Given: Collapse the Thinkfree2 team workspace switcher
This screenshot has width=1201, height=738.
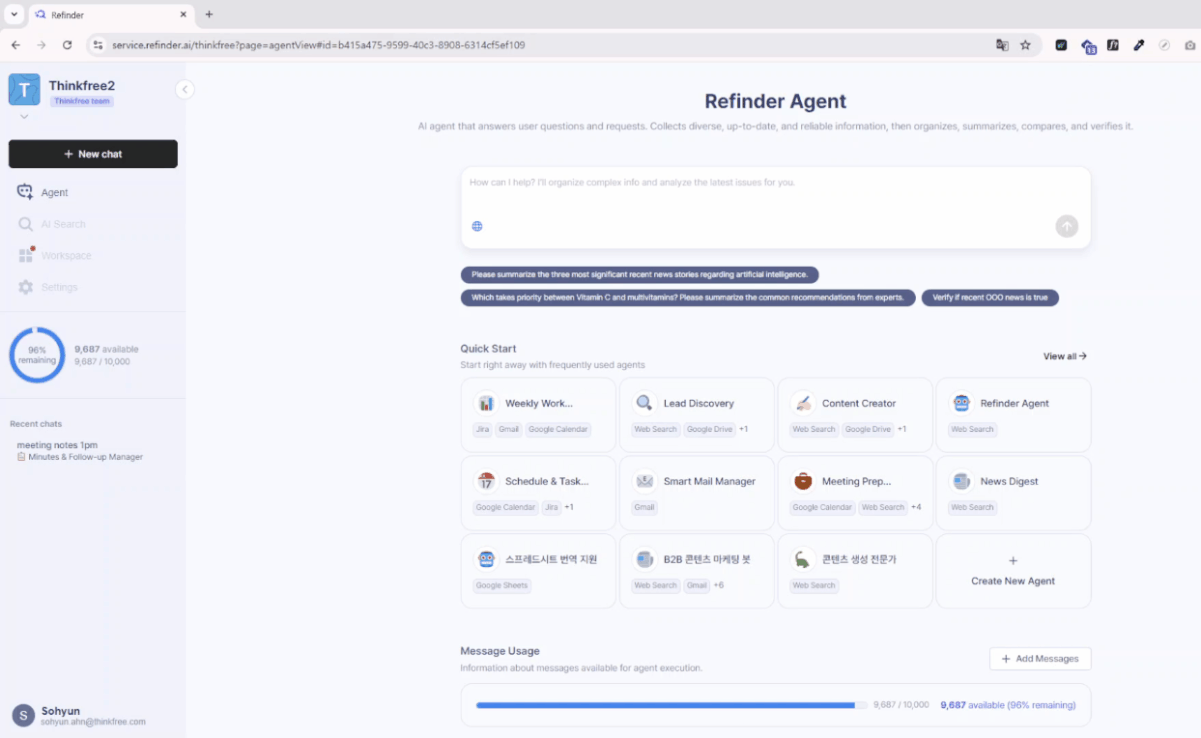Looking at the screenshot, I should [24, 115].
